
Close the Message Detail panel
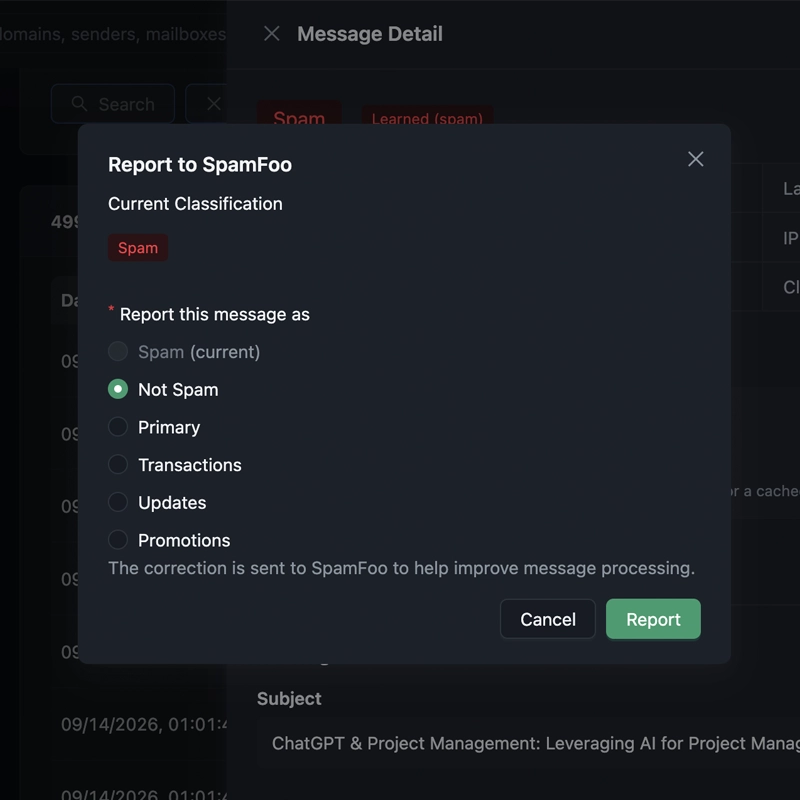pyautogui.click(x=271, y=34)
